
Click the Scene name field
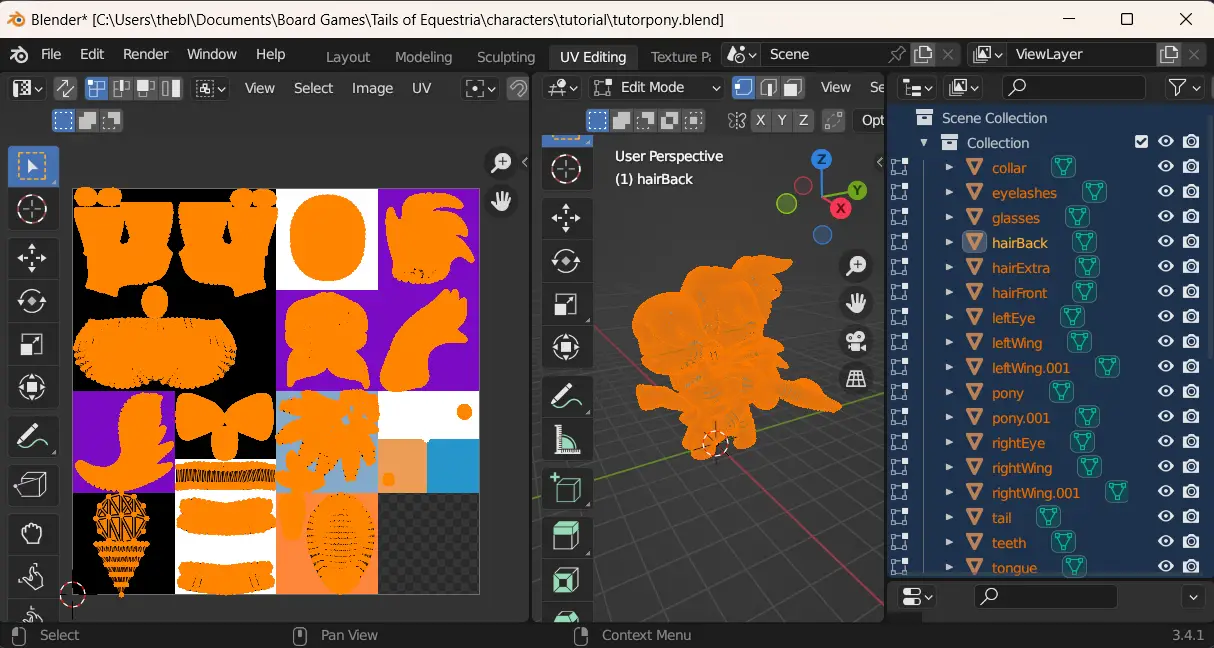(x=824, y=54)
